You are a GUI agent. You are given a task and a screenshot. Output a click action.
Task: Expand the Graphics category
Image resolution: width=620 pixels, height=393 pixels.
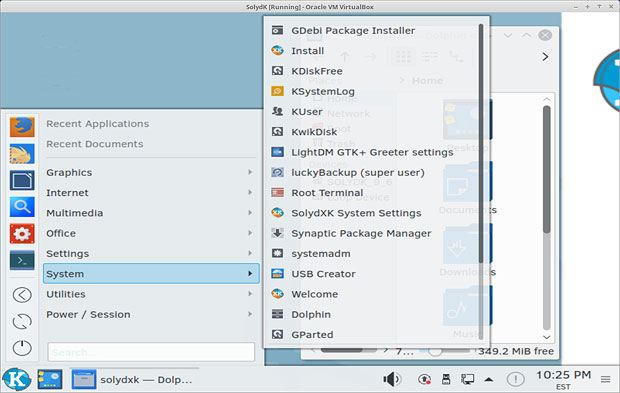point(151,172)
